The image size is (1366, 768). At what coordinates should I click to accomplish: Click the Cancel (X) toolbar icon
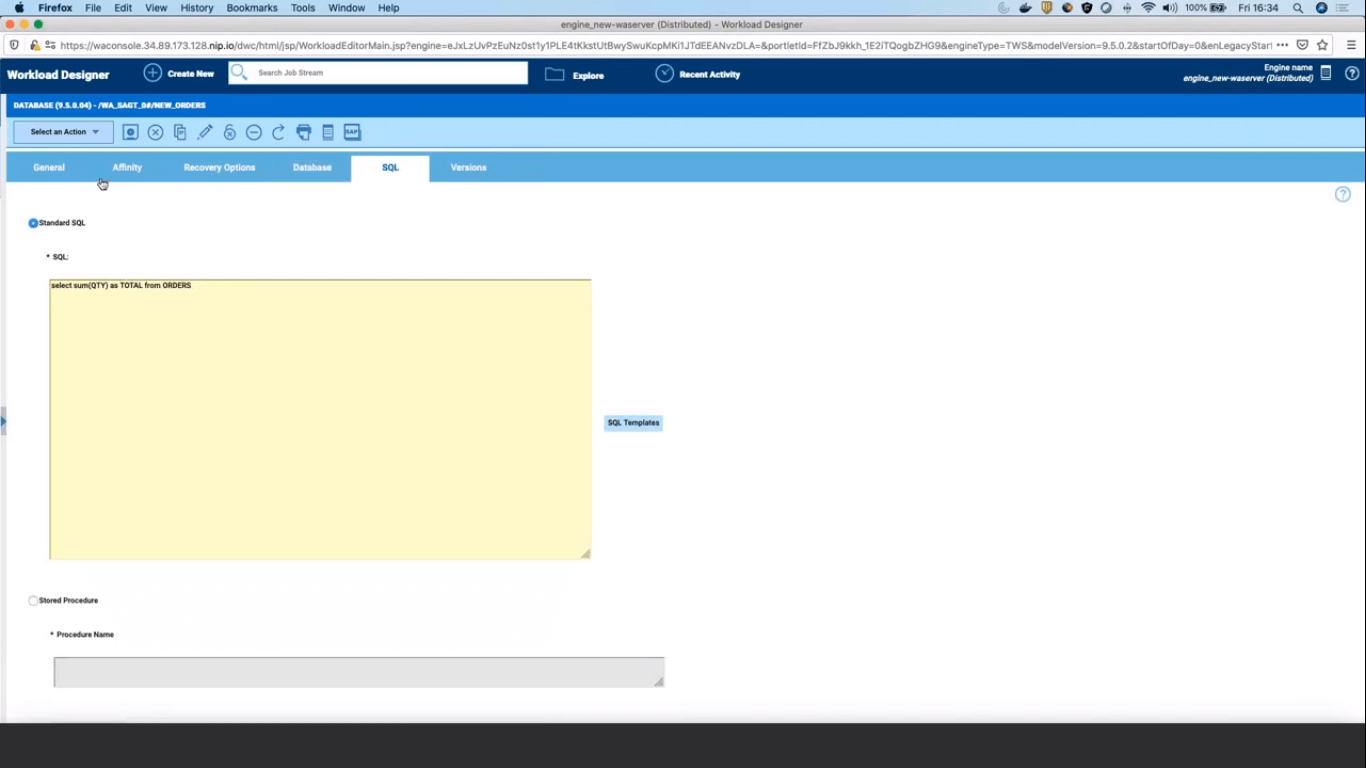tap(155, 131)
